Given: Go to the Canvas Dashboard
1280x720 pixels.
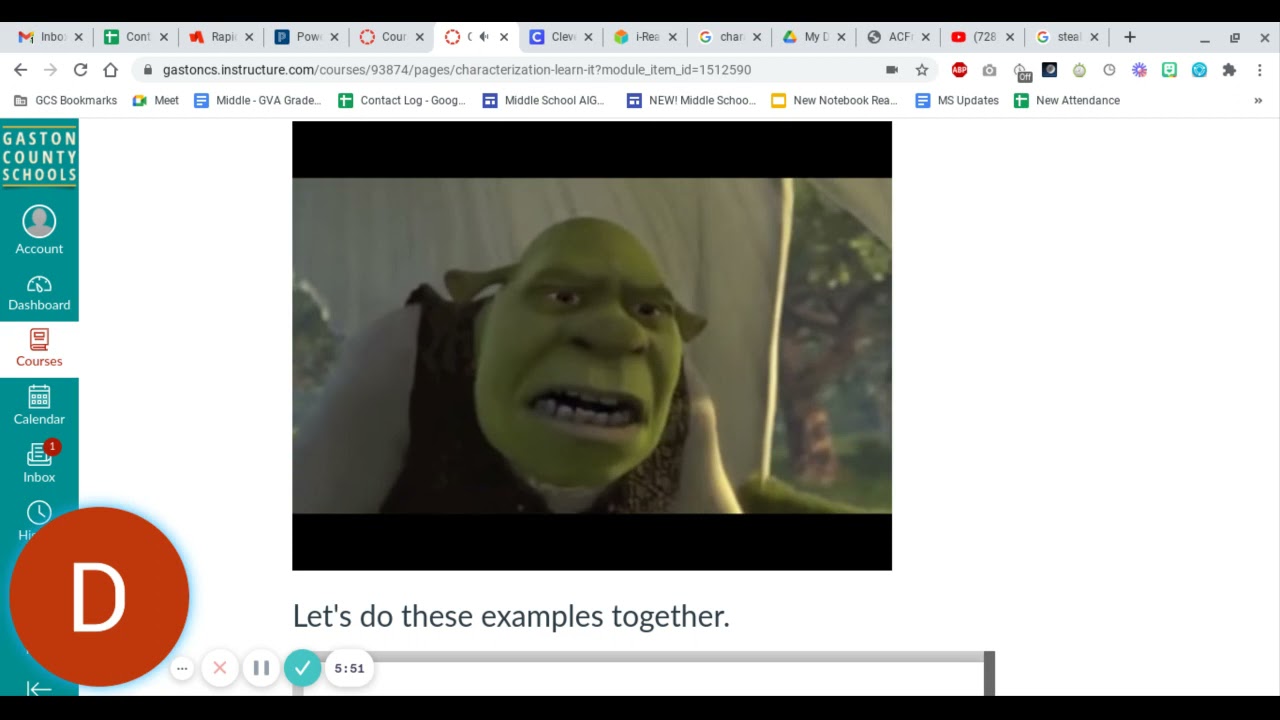Looking at the screenshot, I should pyautogui.click(x=39, y=293).
